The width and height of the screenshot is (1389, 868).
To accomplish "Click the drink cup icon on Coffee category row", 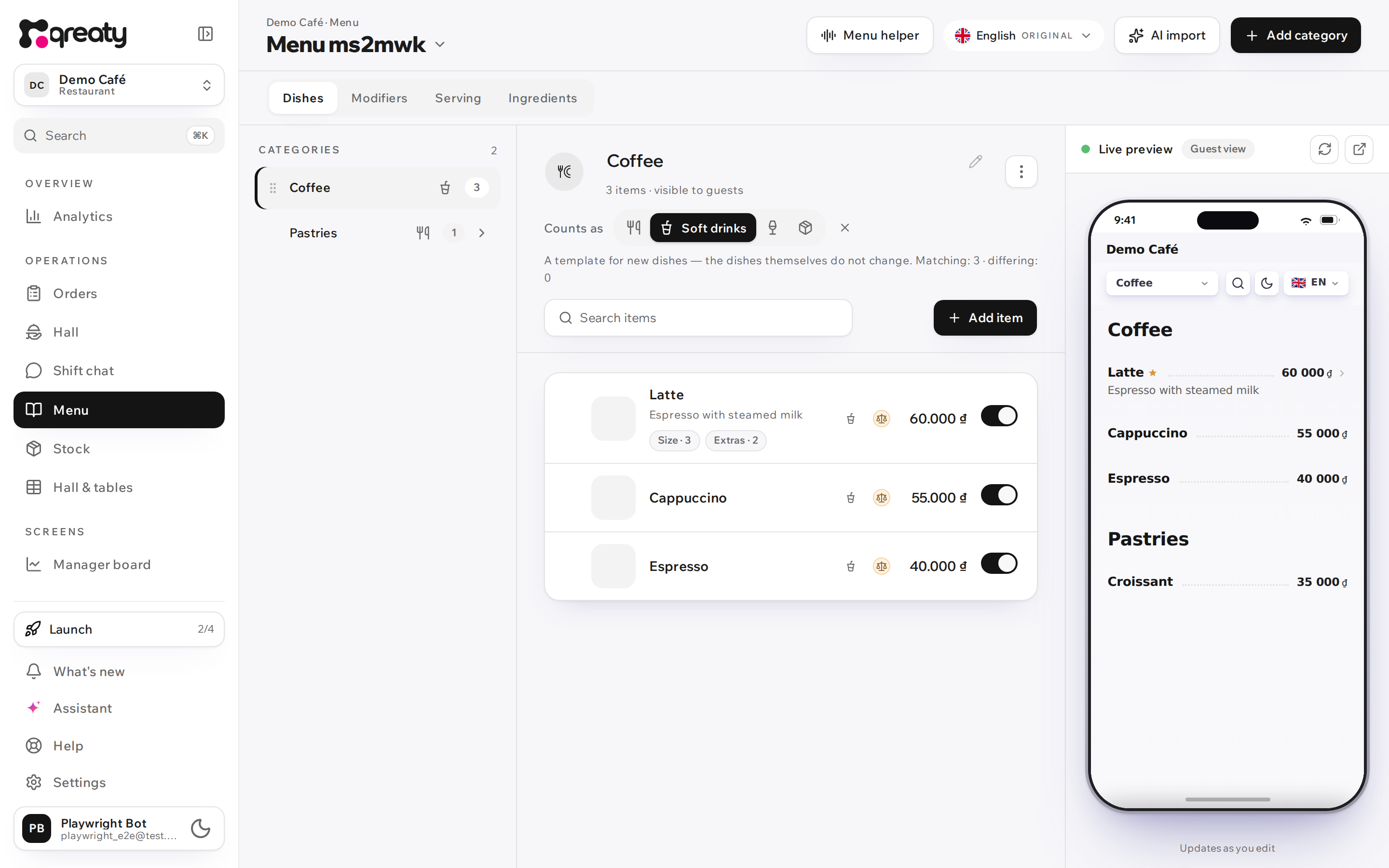I will click(x=445, y=188).
